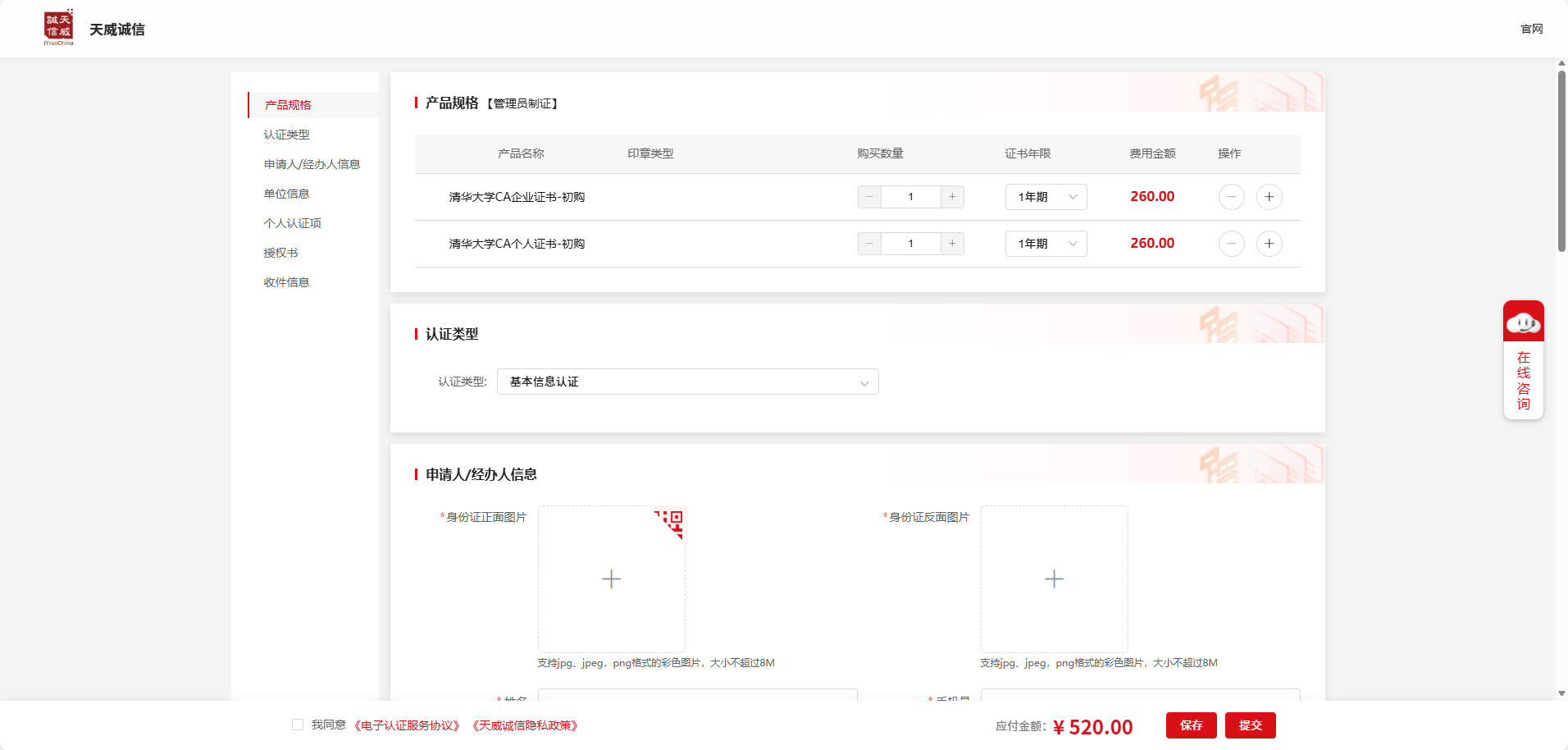Click the 天威诚信 logo icon

[x=58, y=27]
